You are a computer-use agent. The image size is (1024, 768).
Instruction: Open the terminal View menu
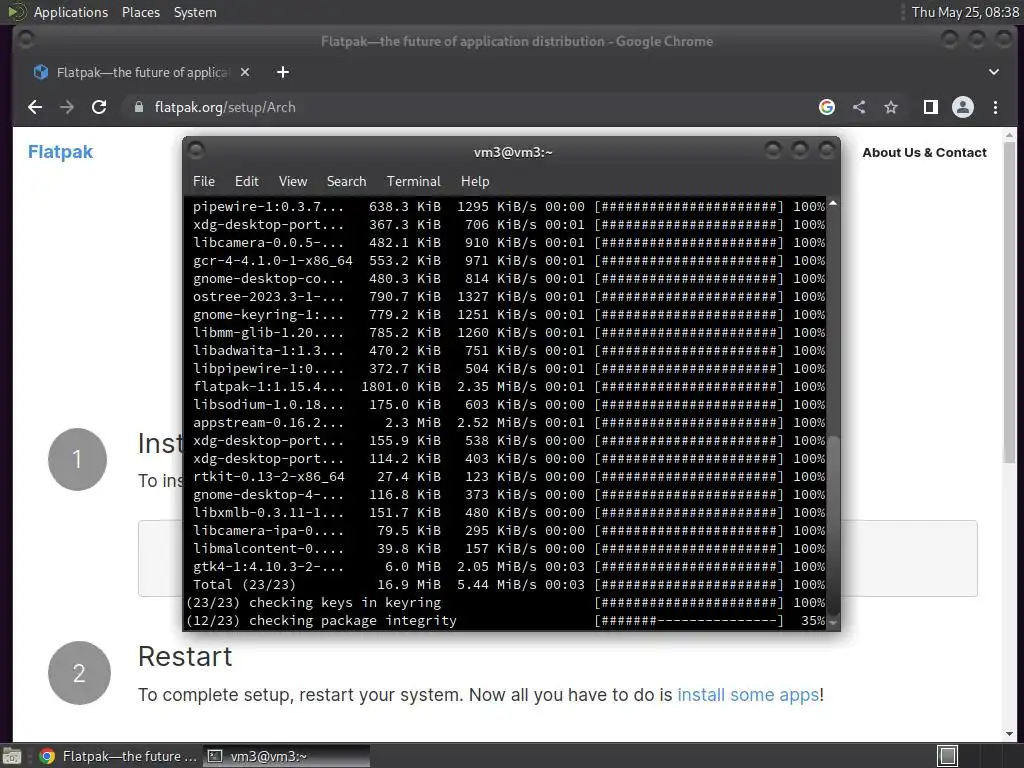[293, 181]
